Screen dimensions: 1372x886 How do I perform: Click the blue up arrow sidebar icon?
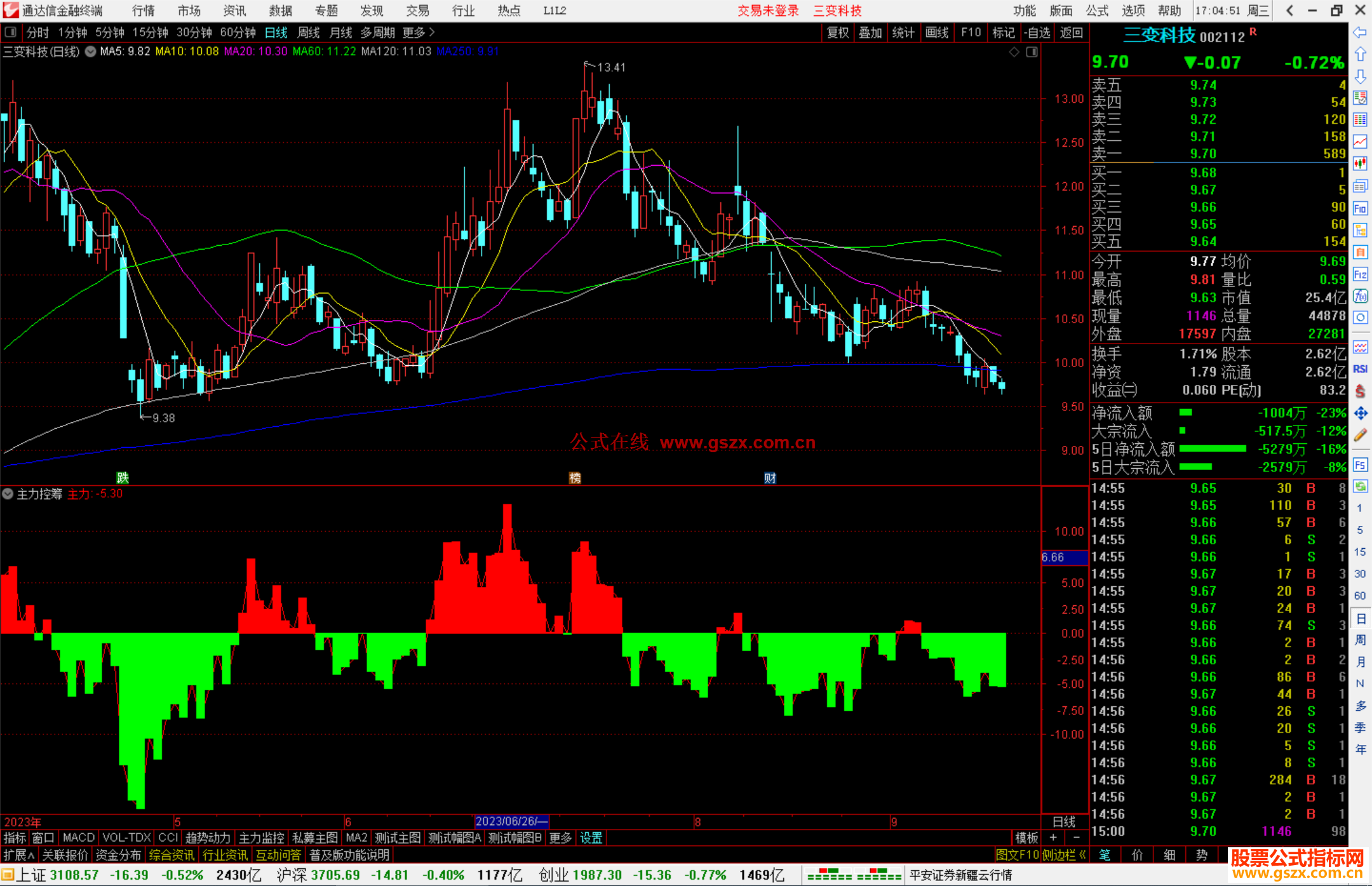(1360, 55)
